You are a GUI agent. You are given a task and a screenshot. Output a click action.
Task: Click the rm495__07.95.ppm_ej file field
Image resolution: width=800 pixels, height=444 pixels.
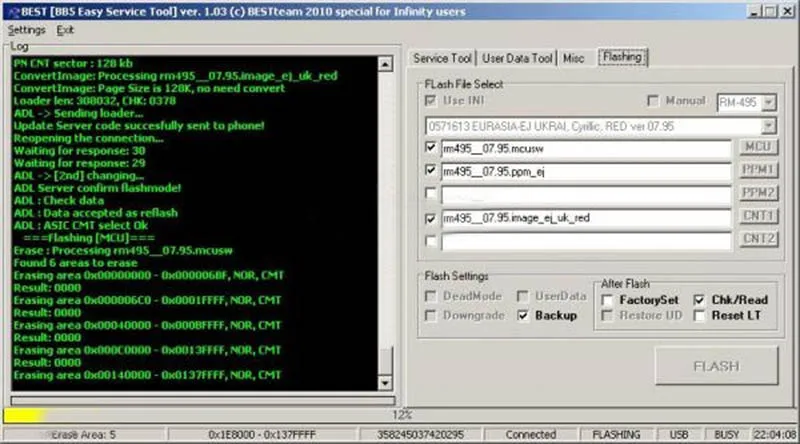(x=586, y=172)
